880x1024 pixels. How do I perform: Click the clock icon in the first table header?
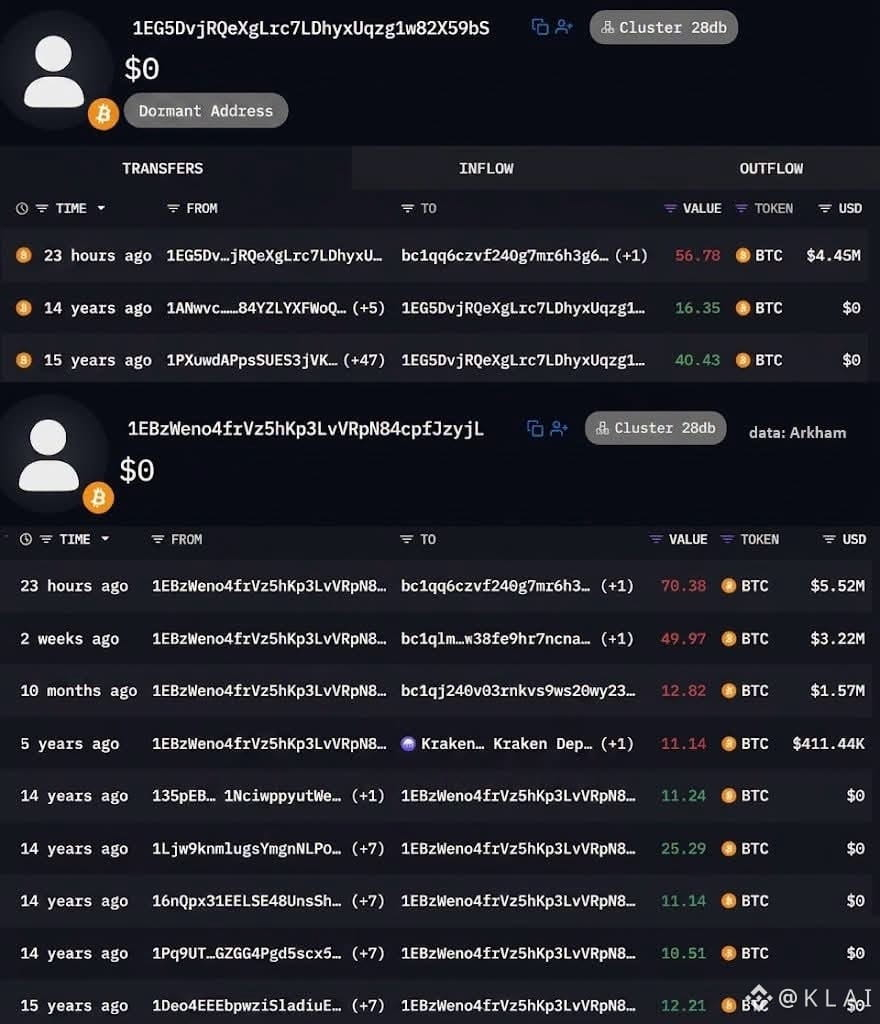(22, 208)
